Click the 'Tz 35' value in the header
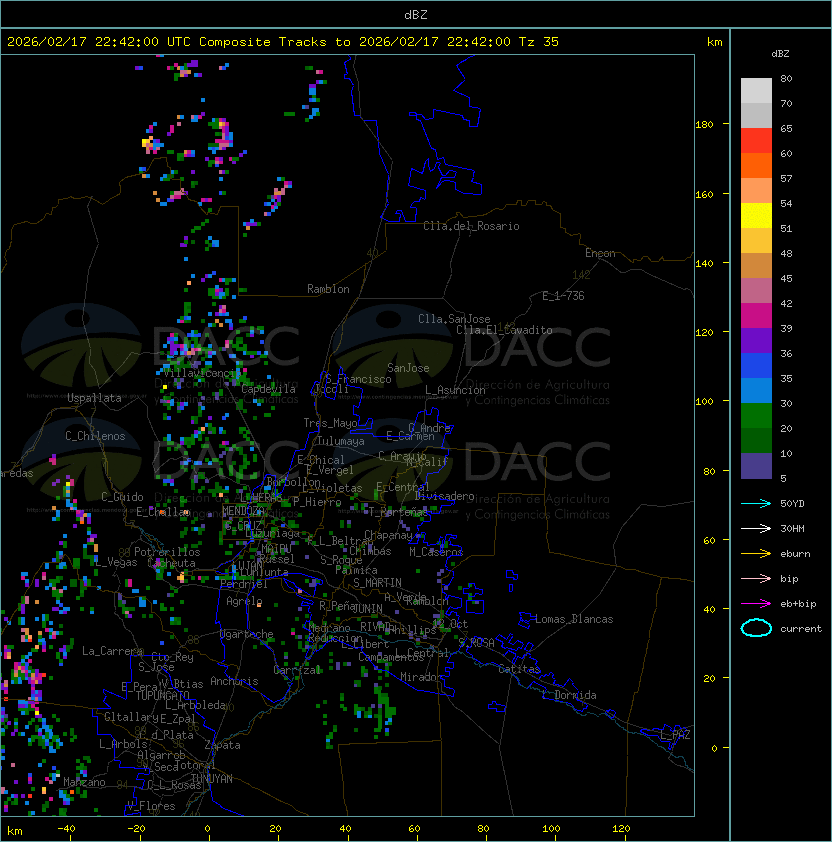This screenshot has width=832, height=842. click(x=539, y=42)
